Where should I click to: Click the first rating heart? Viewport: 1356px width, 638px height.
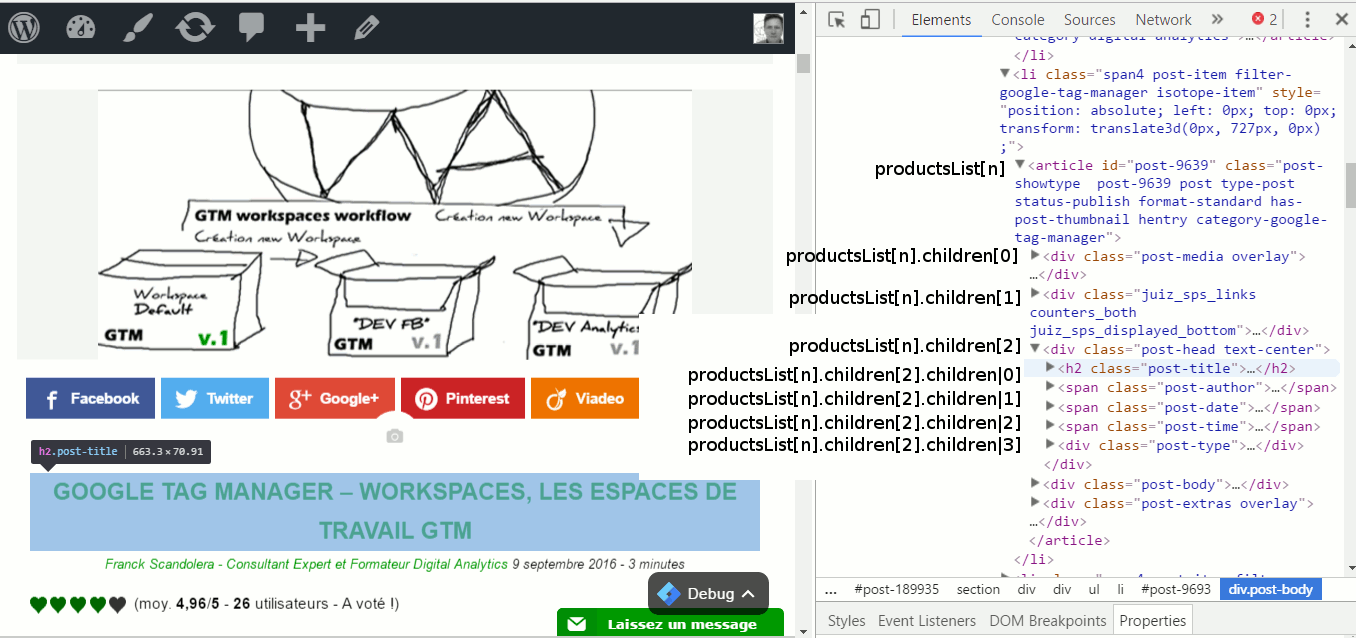[39, 604]
